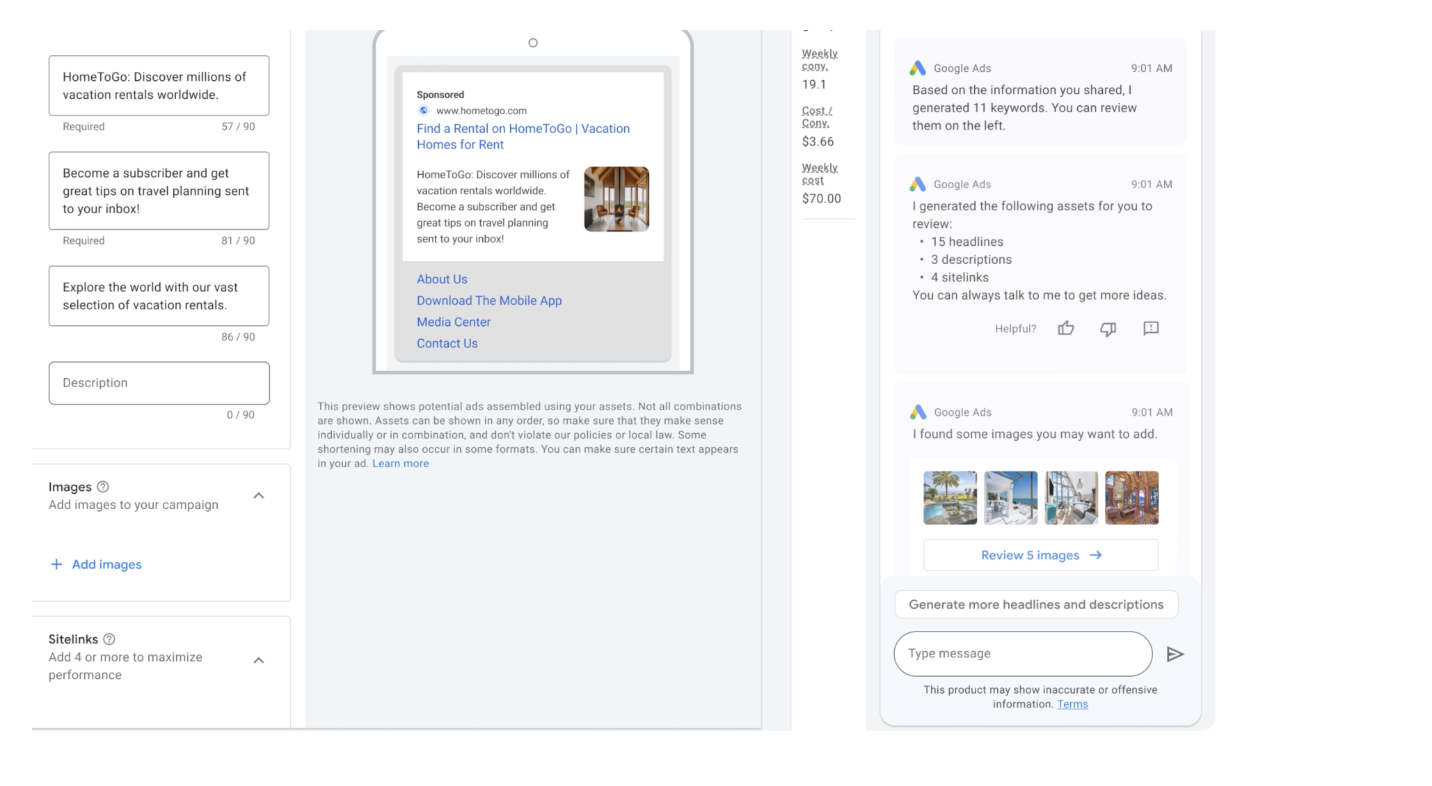Open the Learn more link
1432x786 pixels.
pos(400,464)
